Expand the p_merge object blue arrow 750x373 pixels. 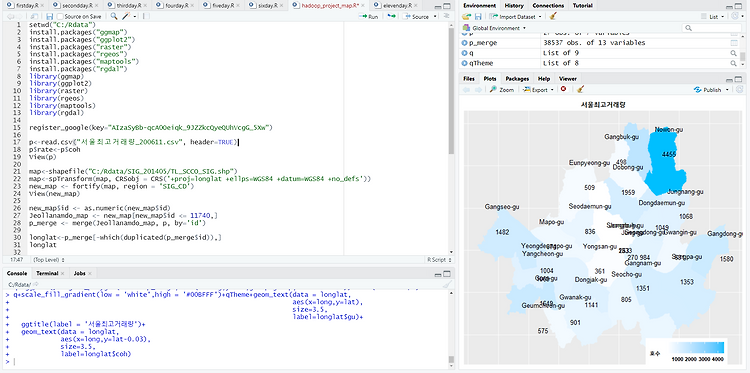464,43
